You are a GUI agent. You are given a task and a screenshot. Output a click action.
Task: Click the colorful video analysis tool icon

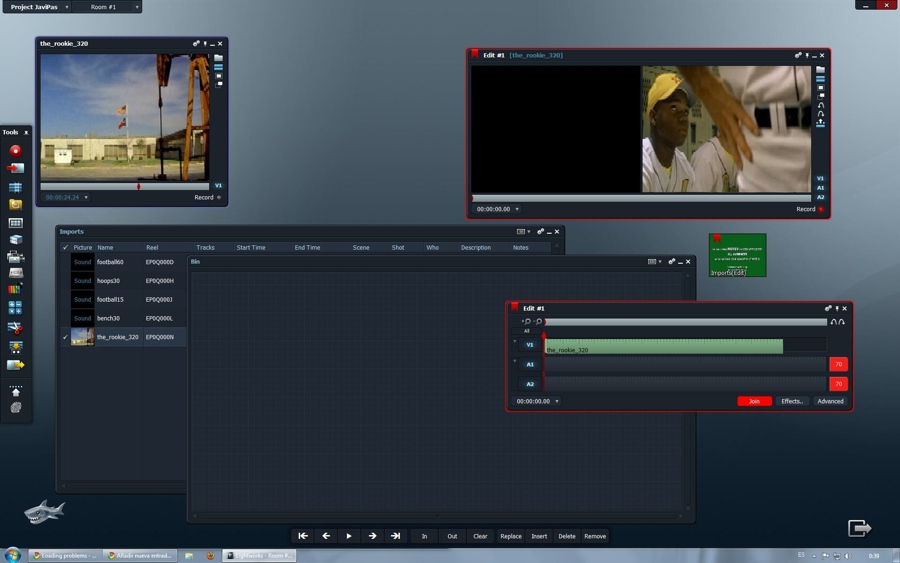click(15, 290)
